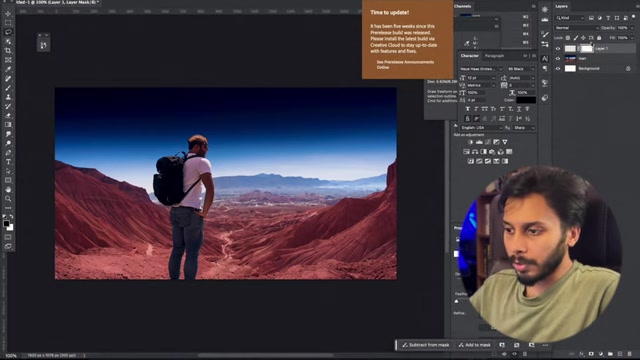Hide the Layer 1 layer
This screenshot has width=640, height=360.
(558, 49)
